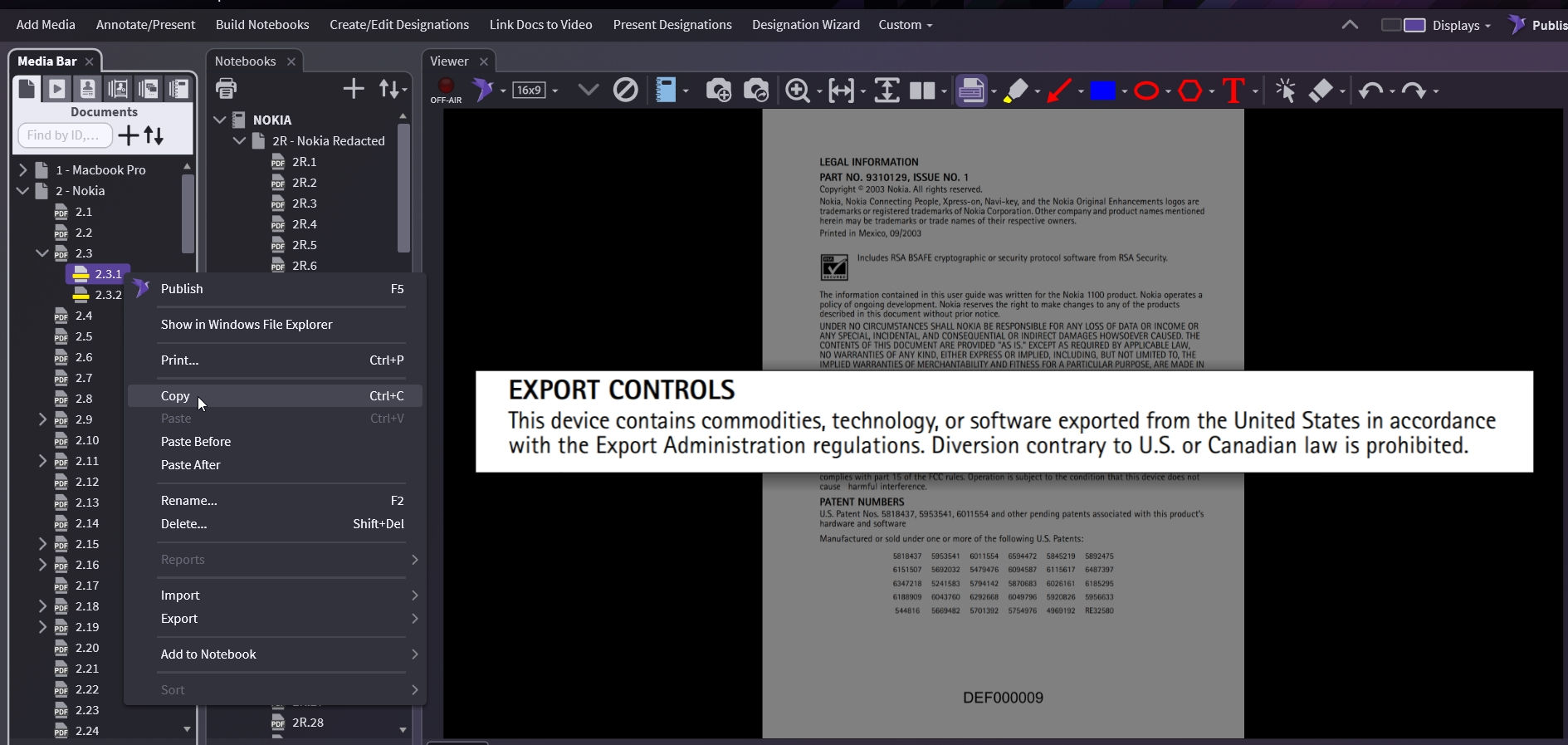Switch Media Bar to video media tab
The image size is (1568, 745).
point(56,88)
